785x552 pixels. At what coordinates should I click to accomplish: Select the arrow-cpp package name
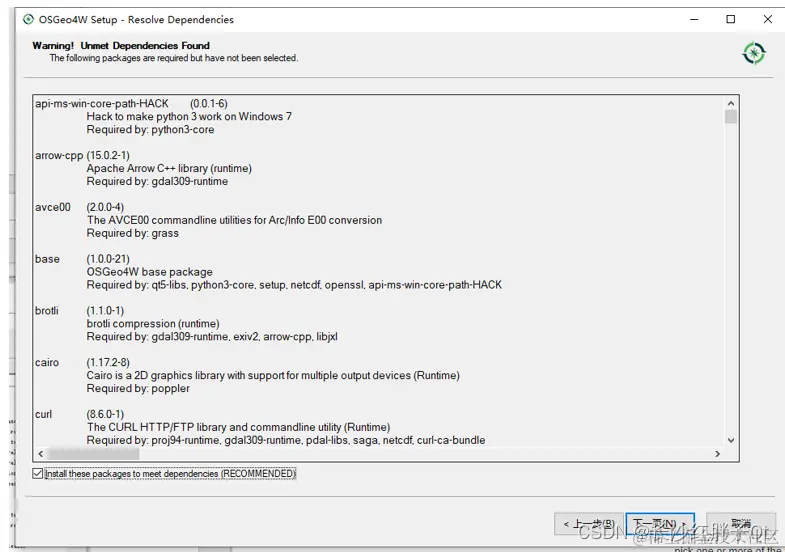coord(59,156)
